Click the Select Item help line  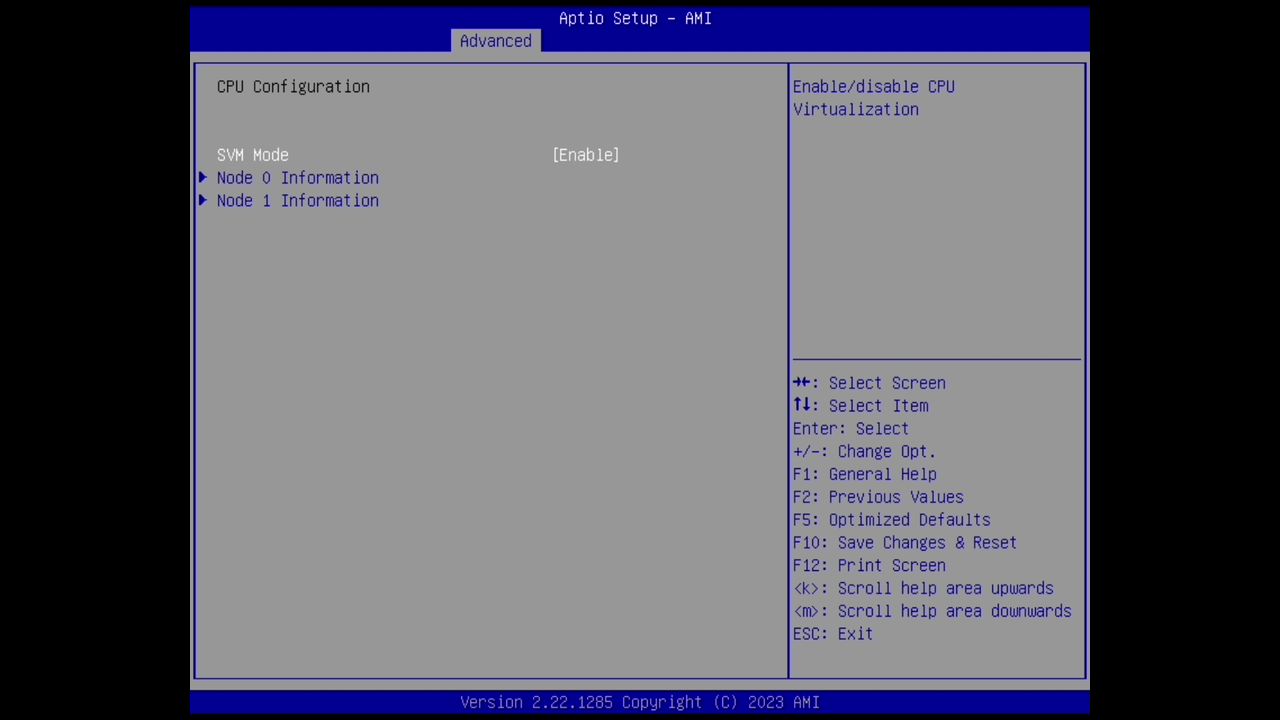pos(861,406)
